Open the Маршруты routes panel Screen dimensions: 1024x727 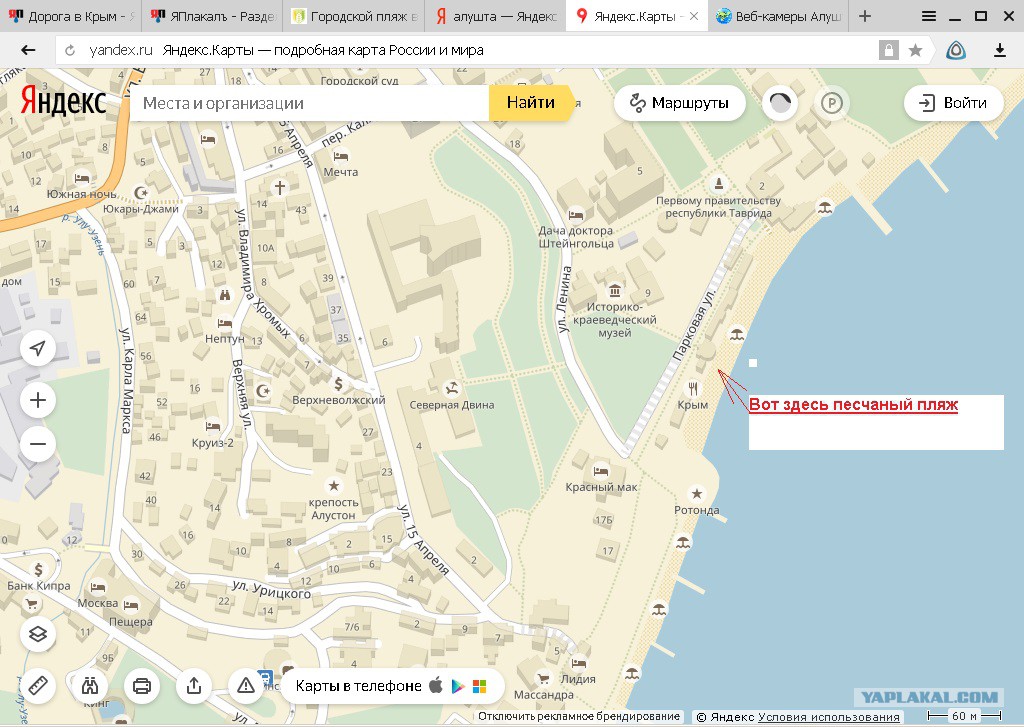click(679, 103)
